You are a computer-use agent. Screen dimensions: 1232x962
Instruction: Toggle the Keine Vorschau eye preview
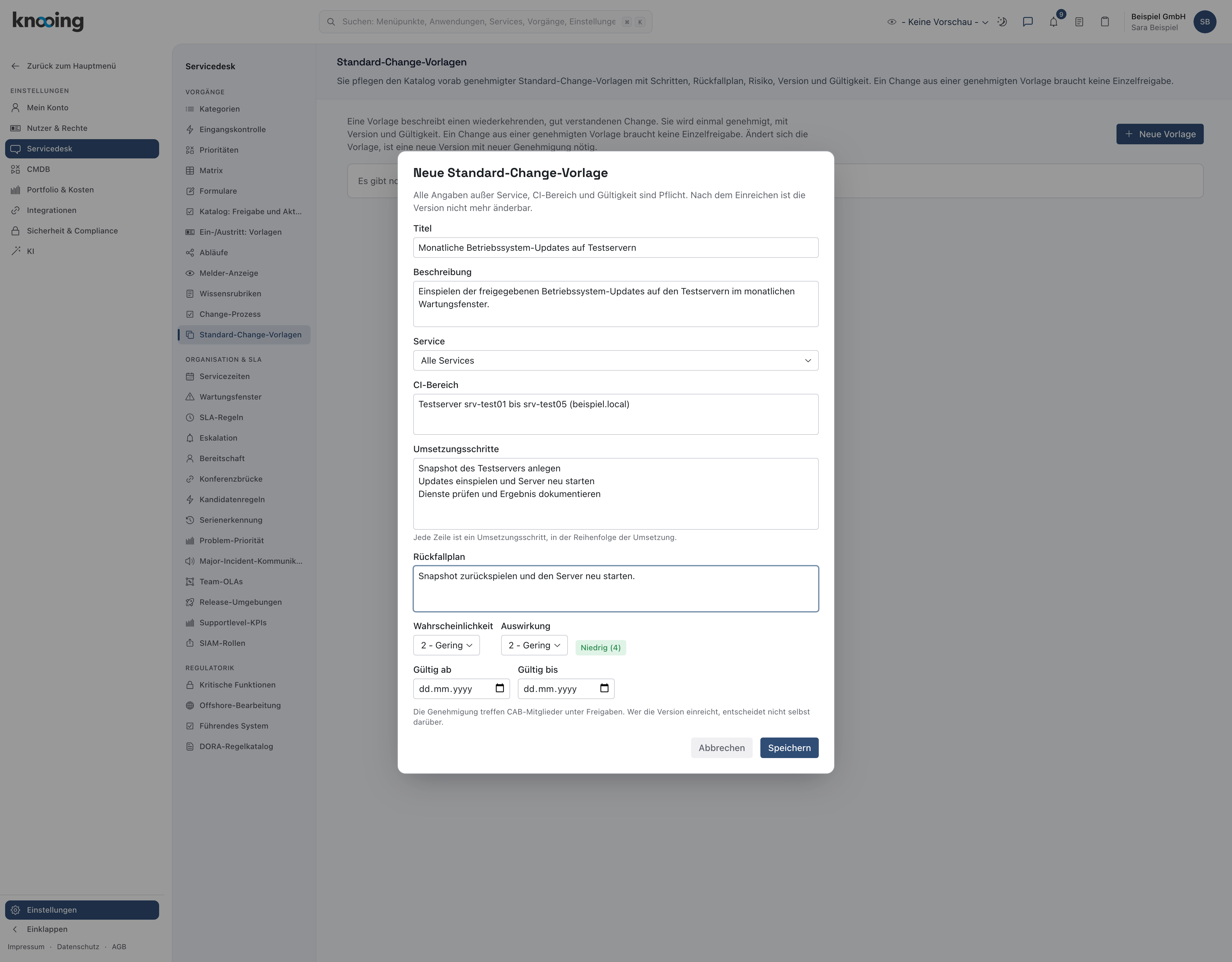pyautogui.click(x=892, y=22)
